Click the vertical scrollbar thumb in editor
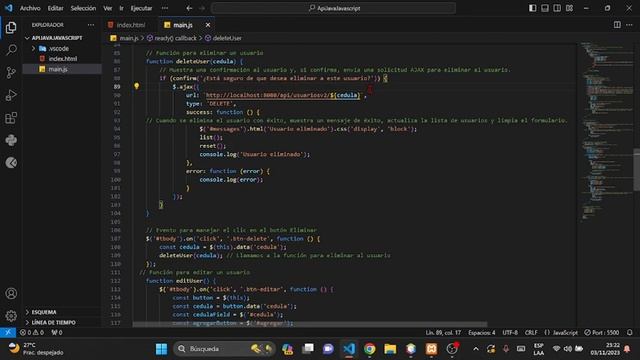 pyautogui.click(x=636, y=169)
